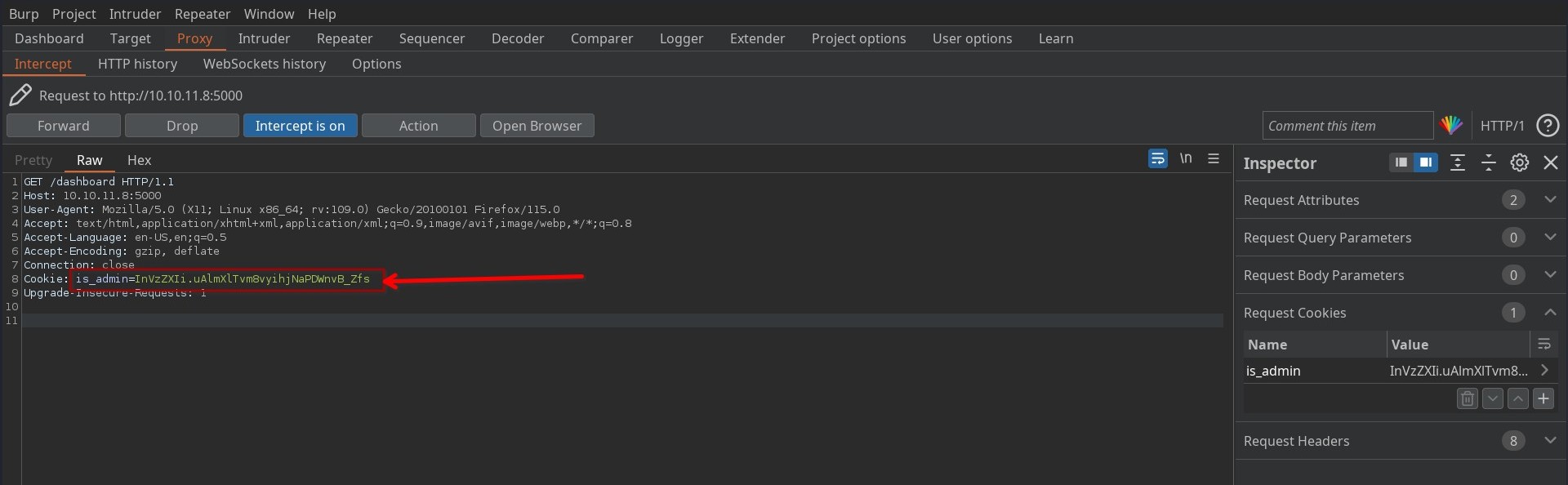This screenshot has height=485, width=1568.
Task: Click the HTTP/1 protocol label
Action: tap(1503, 126)
